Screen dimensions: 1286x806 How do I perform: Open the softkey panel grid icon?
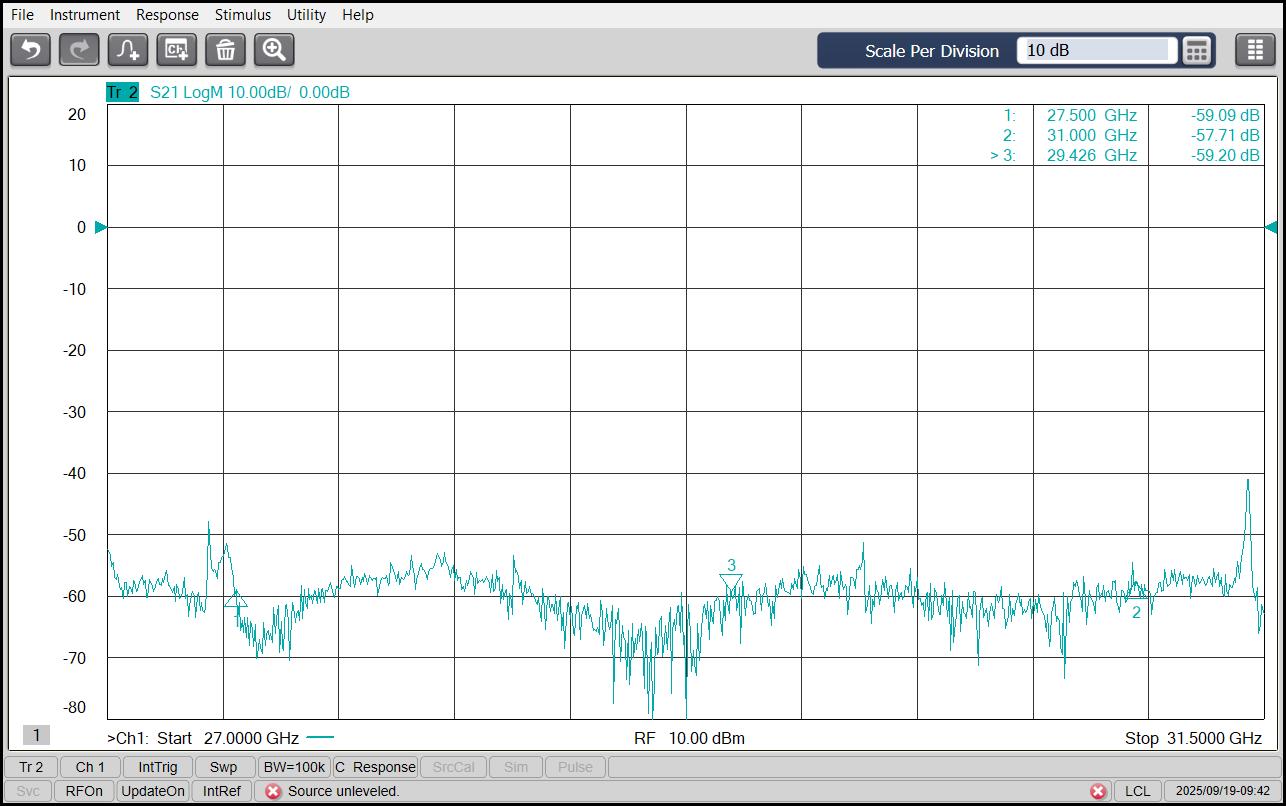point(1255,50)
